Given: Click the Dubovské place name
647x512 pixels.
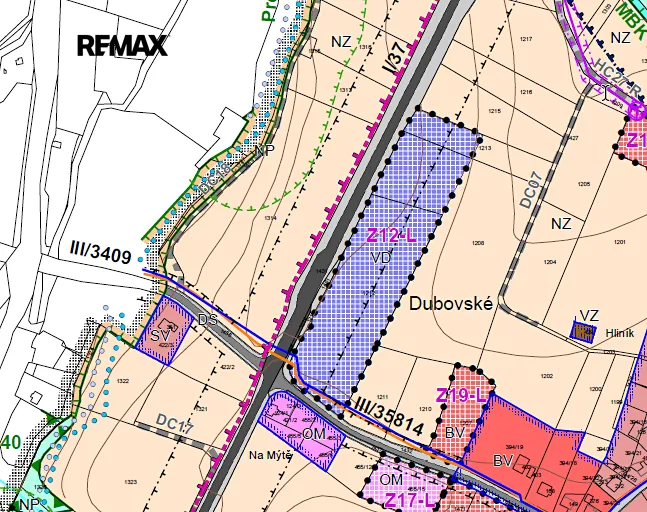Looking at the screenshot, I should (x=451, y=304).
